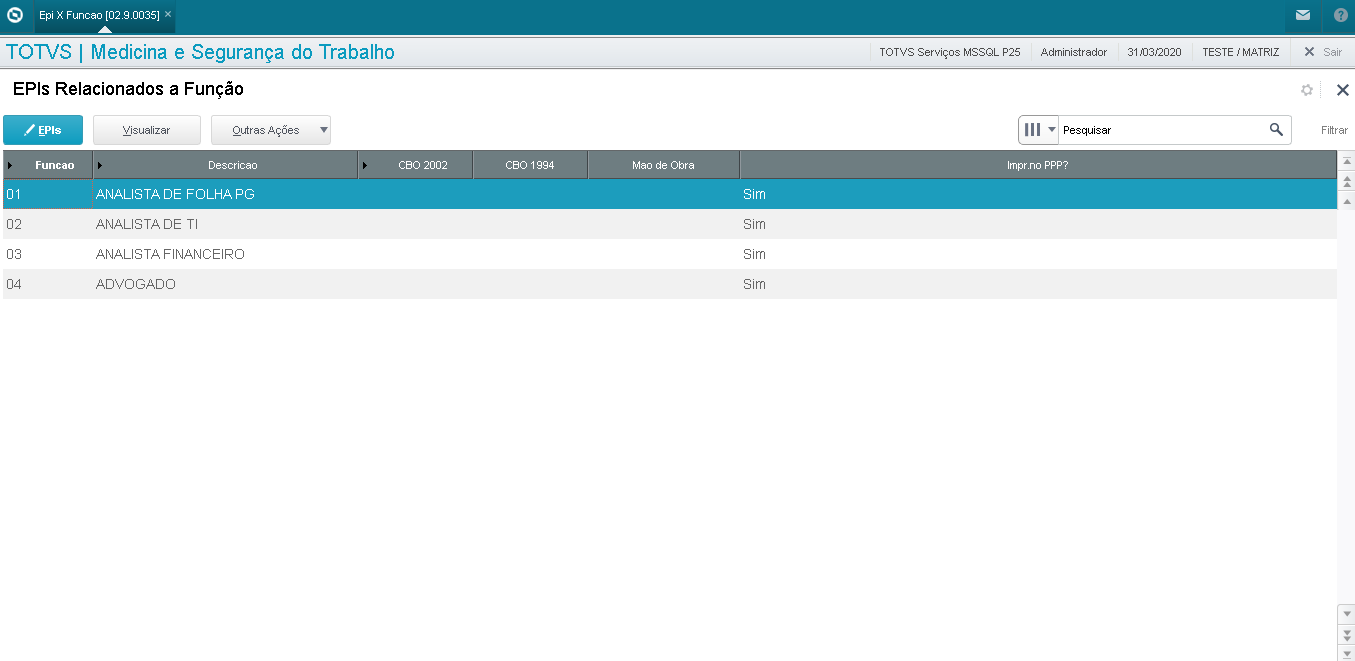Click the single down arrow scroll button
The width and height of the screenshot is (1355, 661).
[1347, 613]
